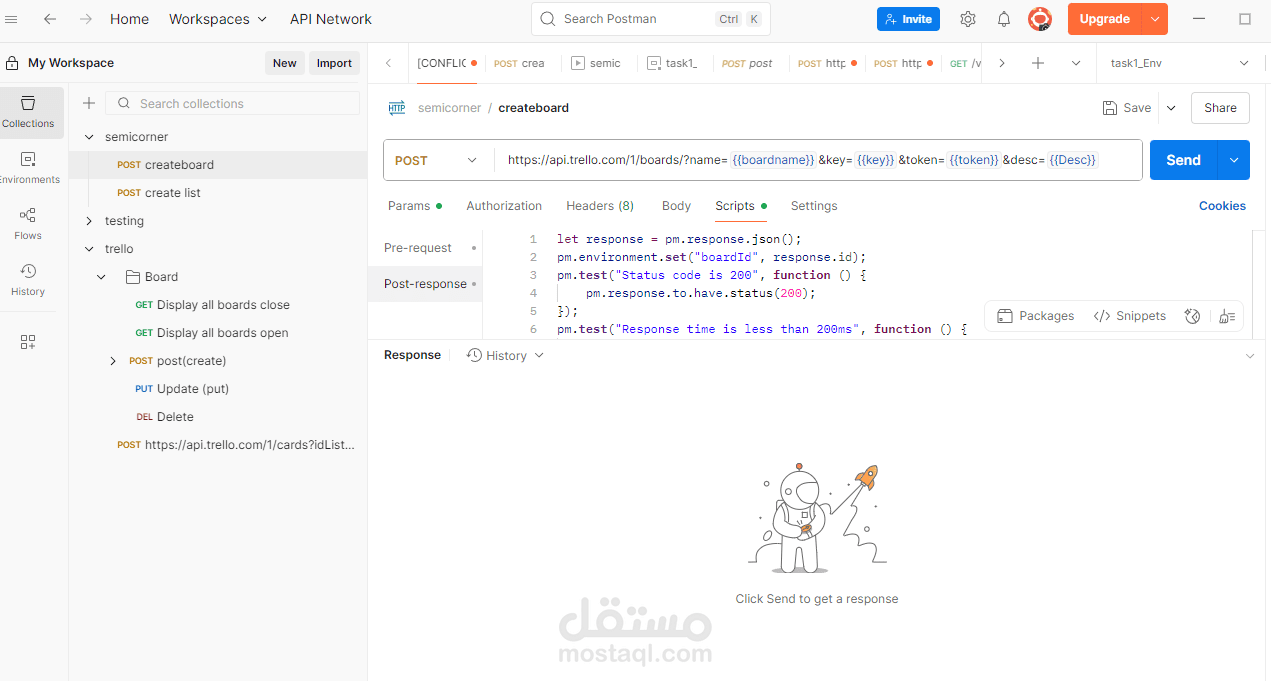Viewport: 1271px width, 681px height.
Task: Select the Pre-request script section
Action: pos(425,248)
